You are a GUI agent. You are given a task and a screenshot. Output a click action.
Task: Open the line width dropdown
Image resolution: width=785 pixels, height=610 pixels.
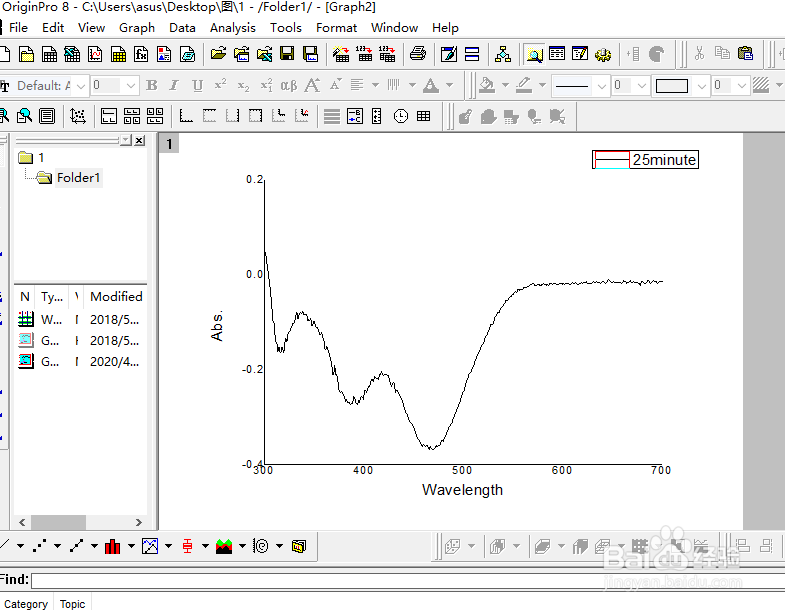642,86
